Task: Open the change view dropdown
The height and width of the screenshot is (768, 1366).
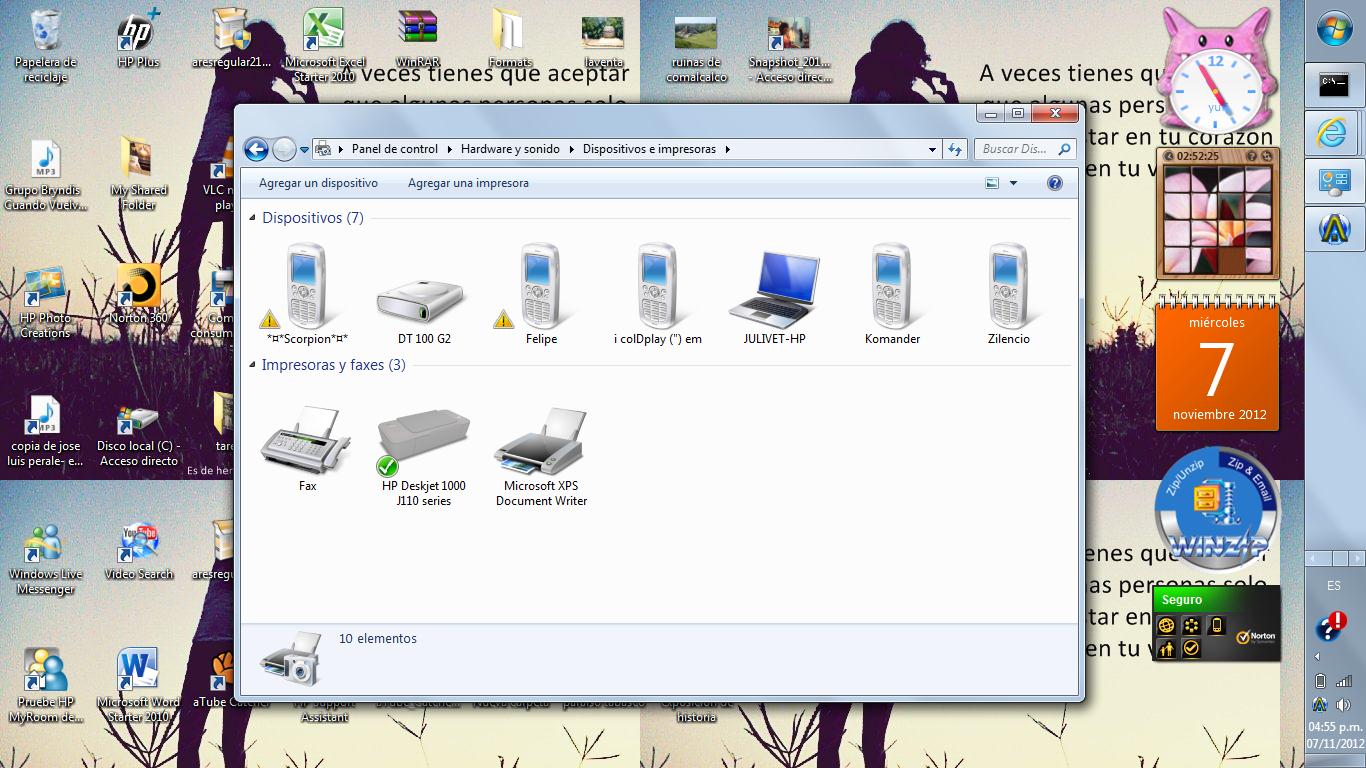Action: pyautogui.click(x=1015, y=183)
